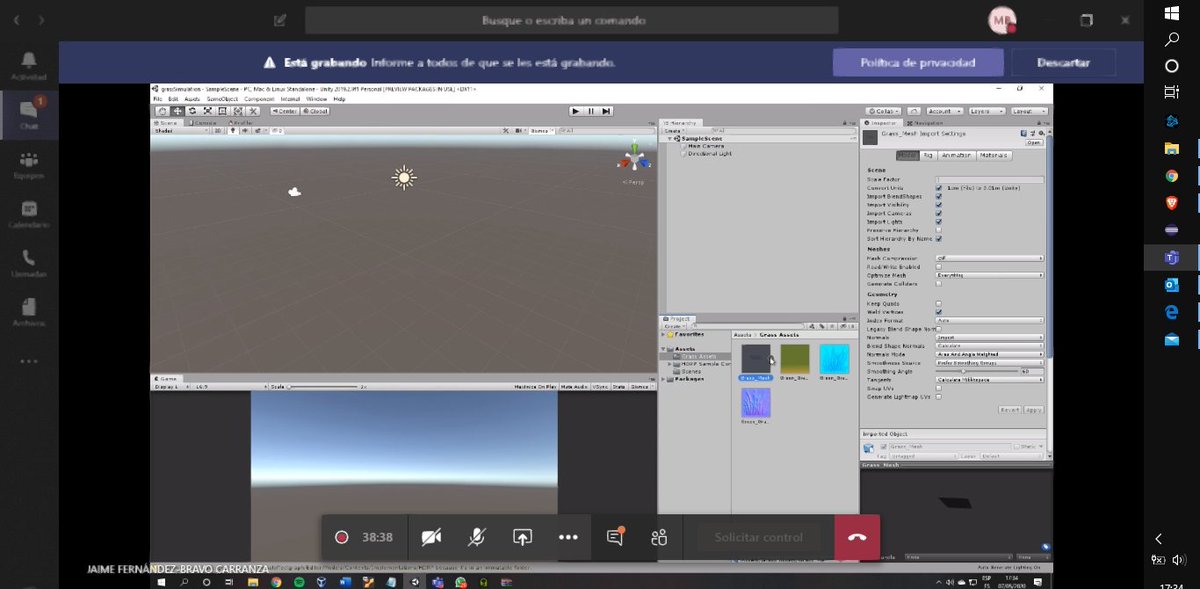This screenshot has height=589, width=1200.
Task: Click Apply button in Inspector
Action: pos(1033,409)
